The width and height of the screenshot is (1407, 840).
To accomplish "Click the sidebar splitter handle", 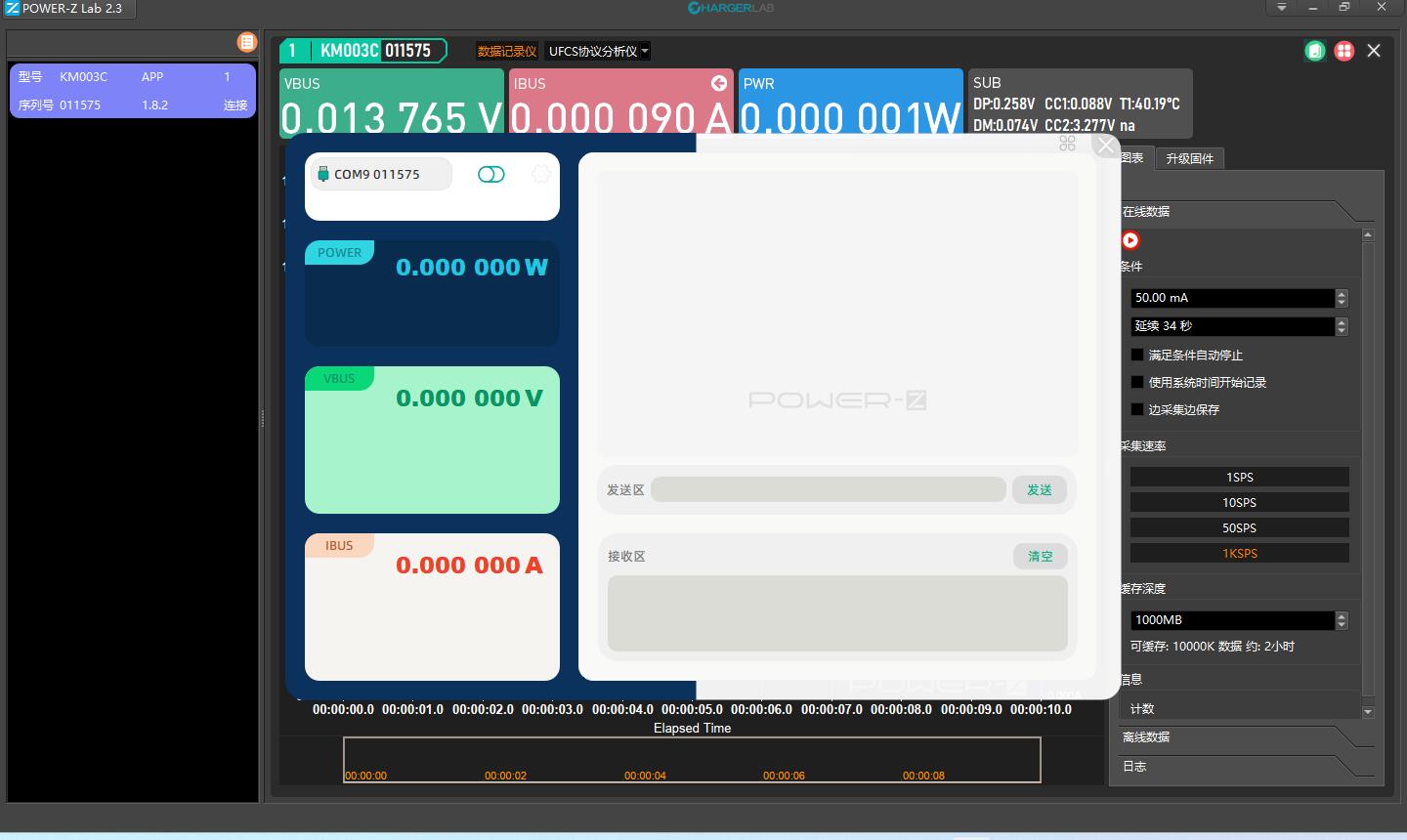I will (x=262, y=419).
